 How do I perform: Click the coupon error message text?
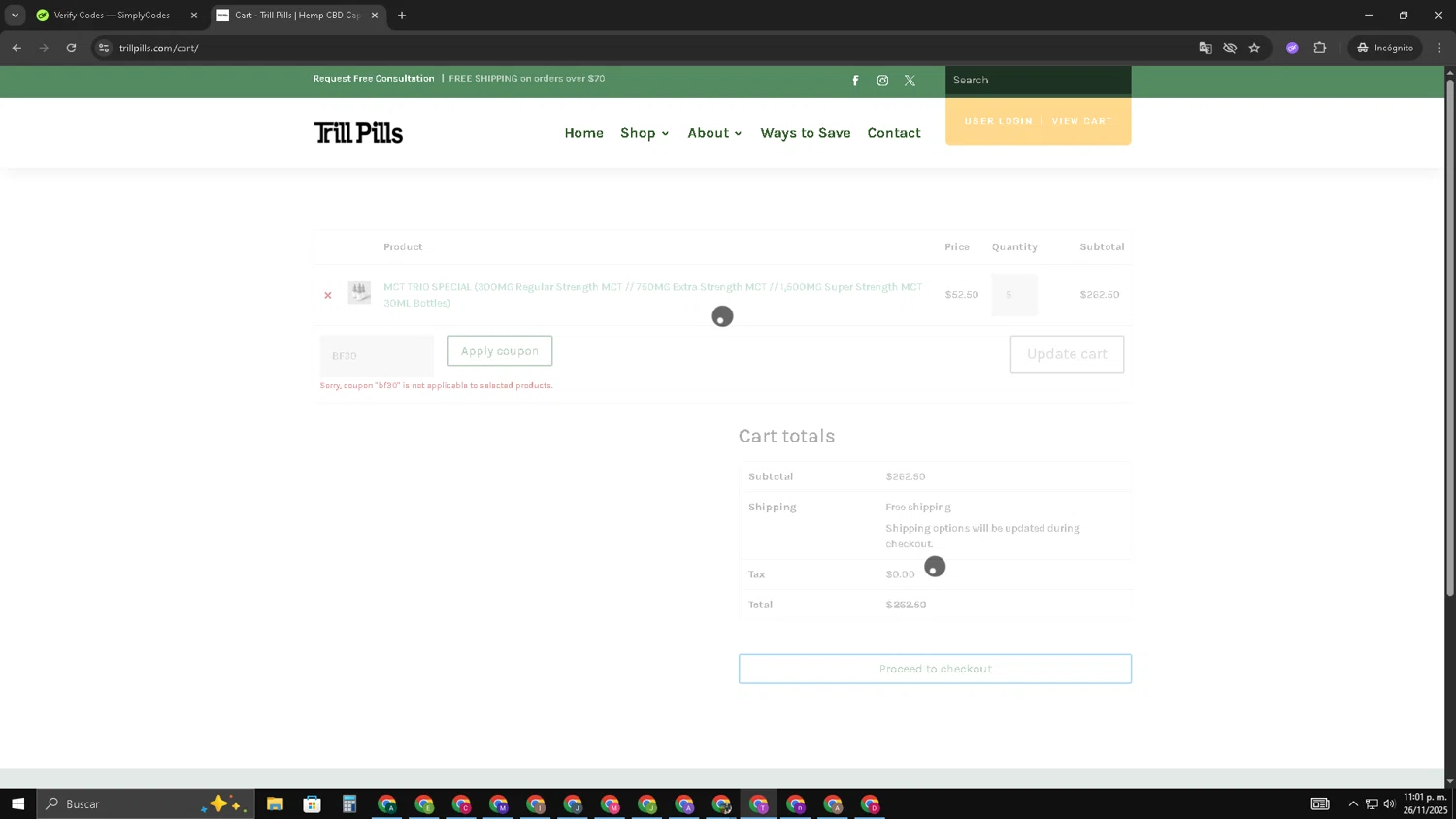[437, 385]
